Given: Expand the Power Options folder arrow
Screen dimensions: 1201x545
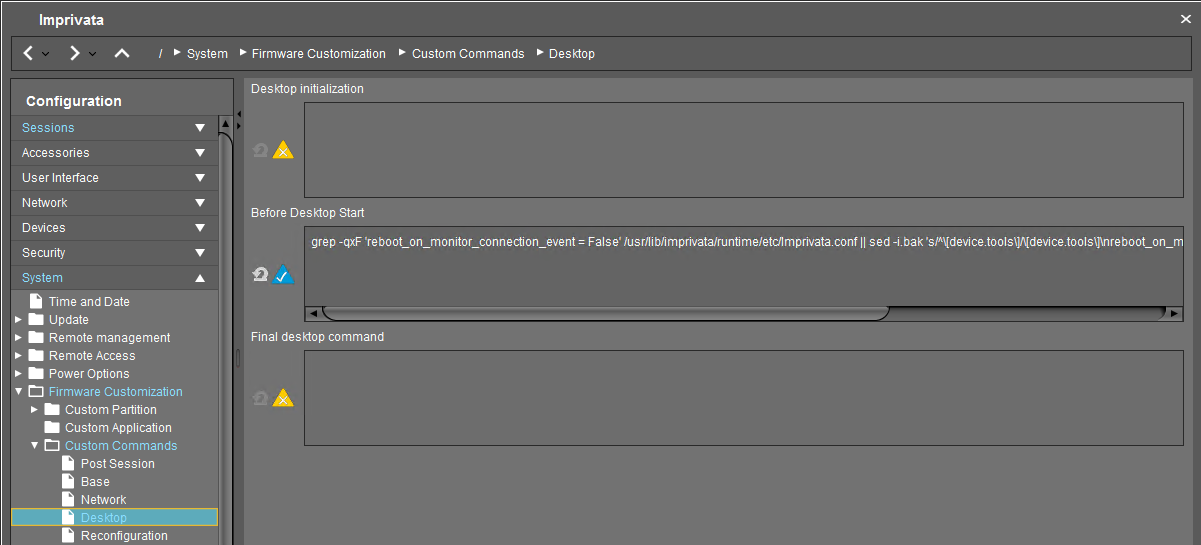Looking at the screenshot, I should point(19,374).
